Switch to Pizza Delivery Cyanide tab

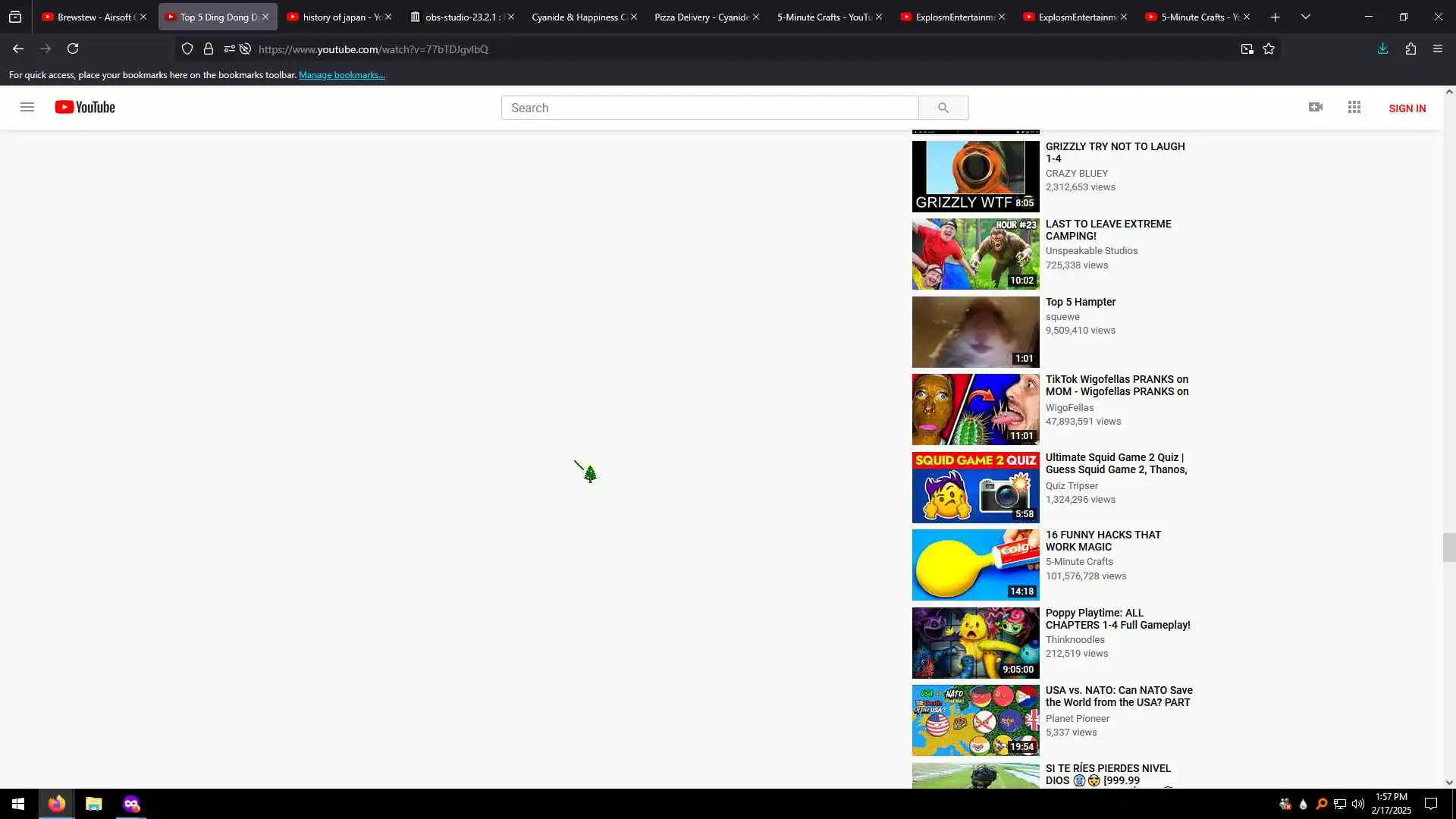coord(701,17)
